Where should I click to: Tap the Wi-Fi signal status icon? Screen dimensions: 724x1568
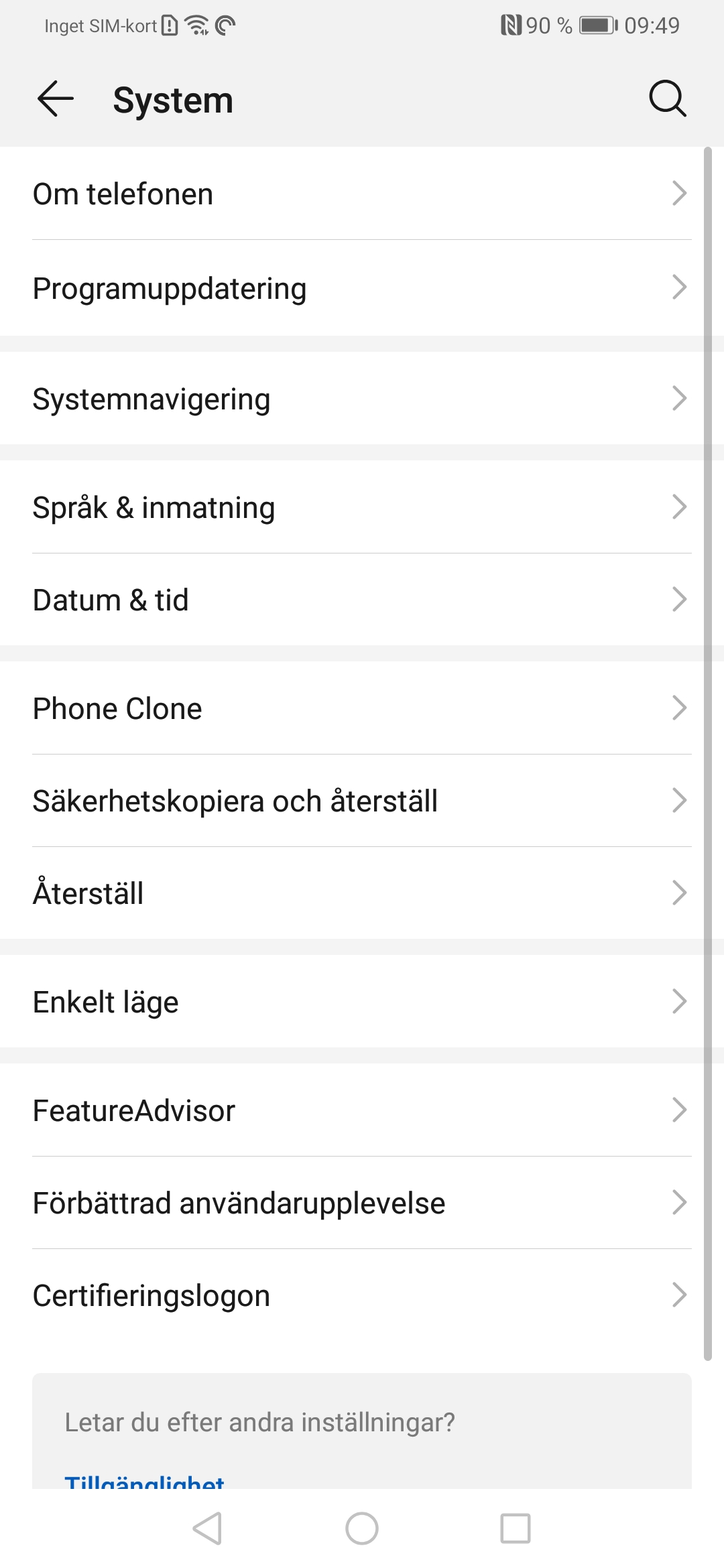click(x=197, y=25)
